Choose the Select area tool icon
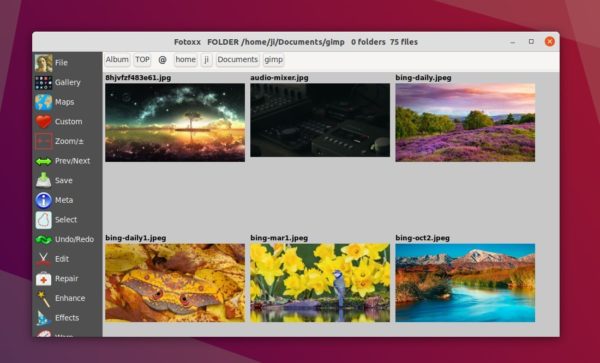Screen dimensions: 600x363 point(43,220)
